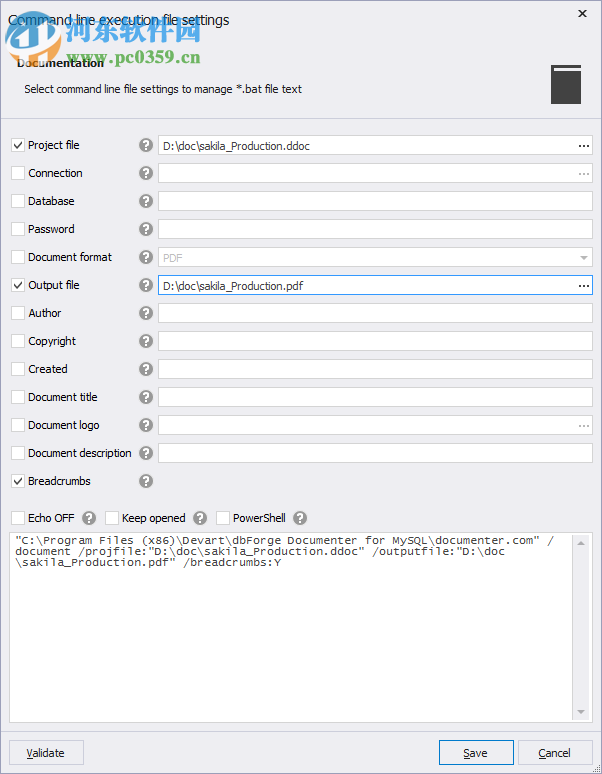Image resolution: width=602 pixels, height=774 pixels.
Task: Show help for Document title
Action: [146, 397]
